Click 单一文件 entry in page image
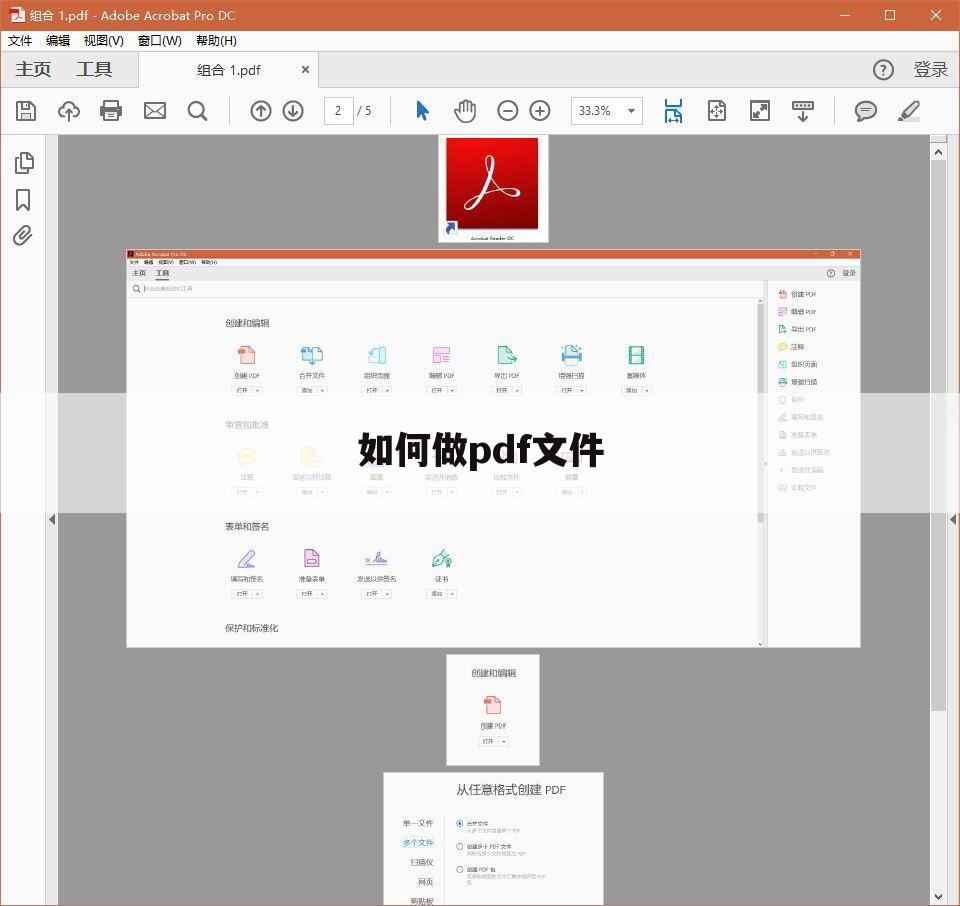 point(418,823)
